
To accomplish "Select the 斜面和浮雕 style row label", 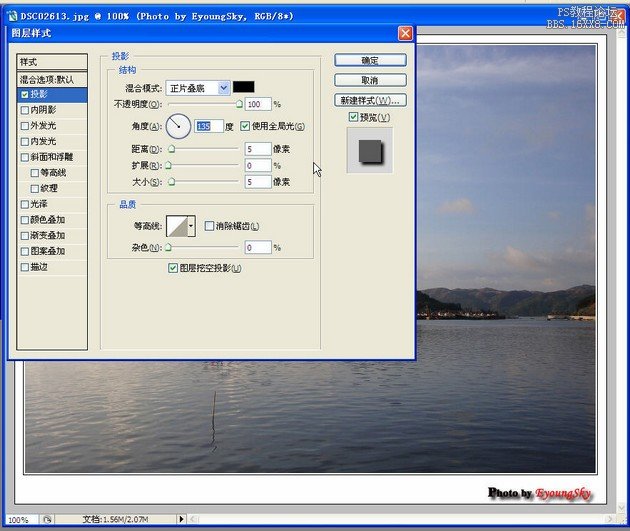I will click(52, 157).
